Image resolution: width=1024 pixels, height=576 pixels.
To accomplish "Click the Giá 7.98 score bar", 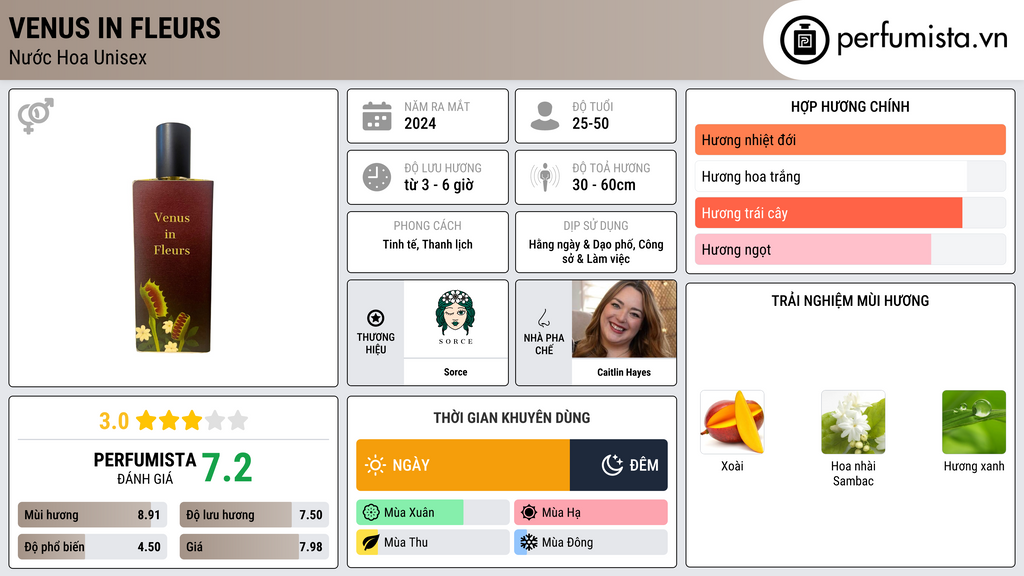I will [x=254, y=547].
